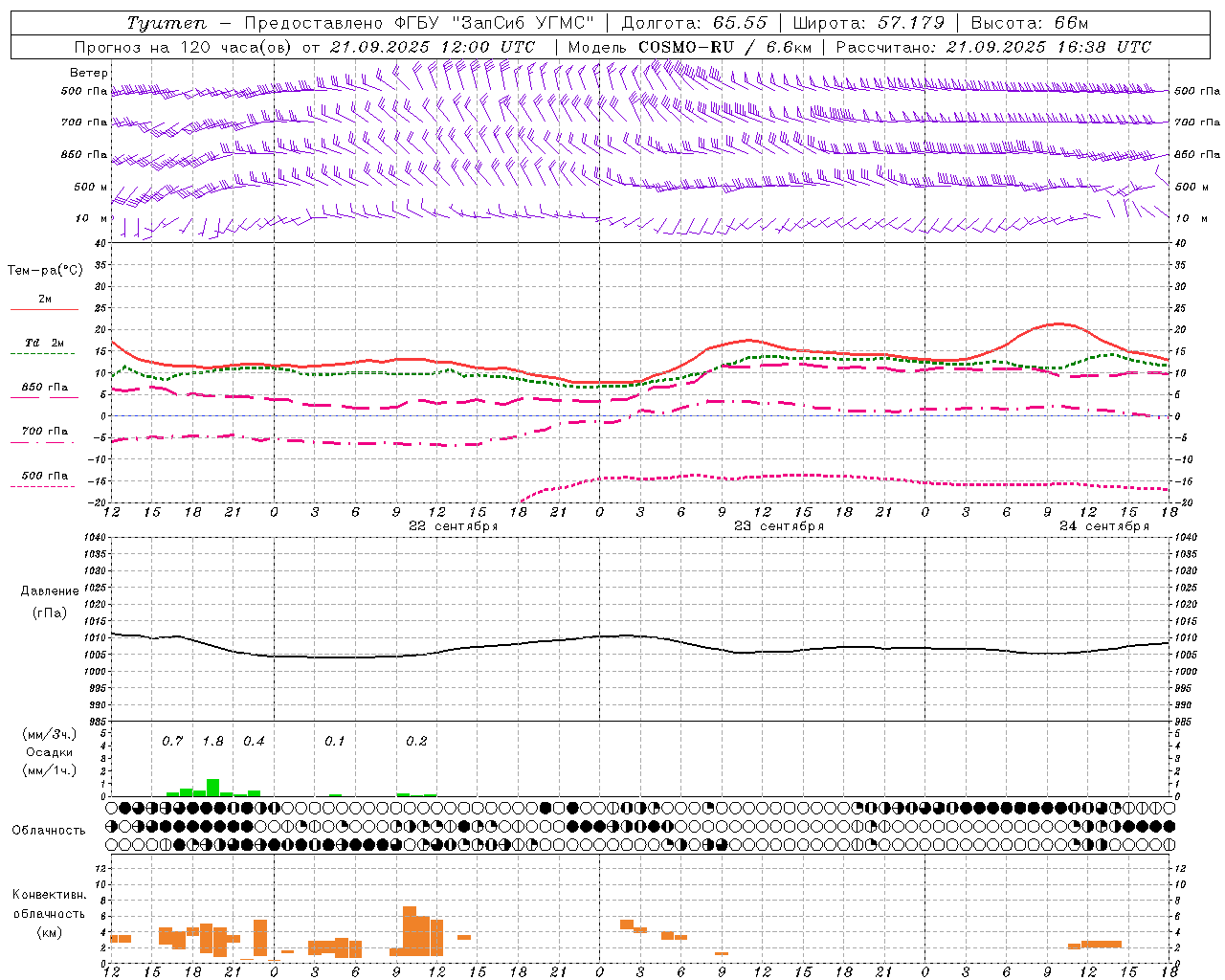
Task: Click the tallest green precipitation bar
Action: (212, 788)
